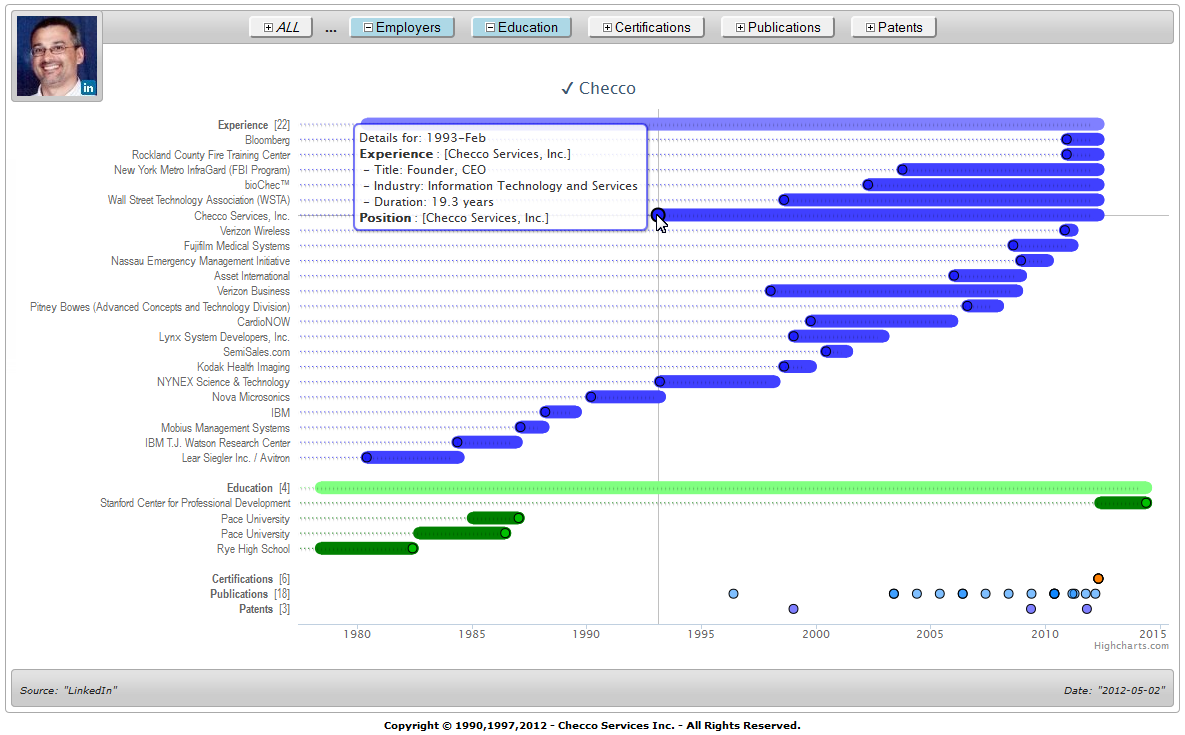Image resolution: width=1185 pixels, height=735 pixels.
Task: Collapse the Education section
Action: pos(521,27)
